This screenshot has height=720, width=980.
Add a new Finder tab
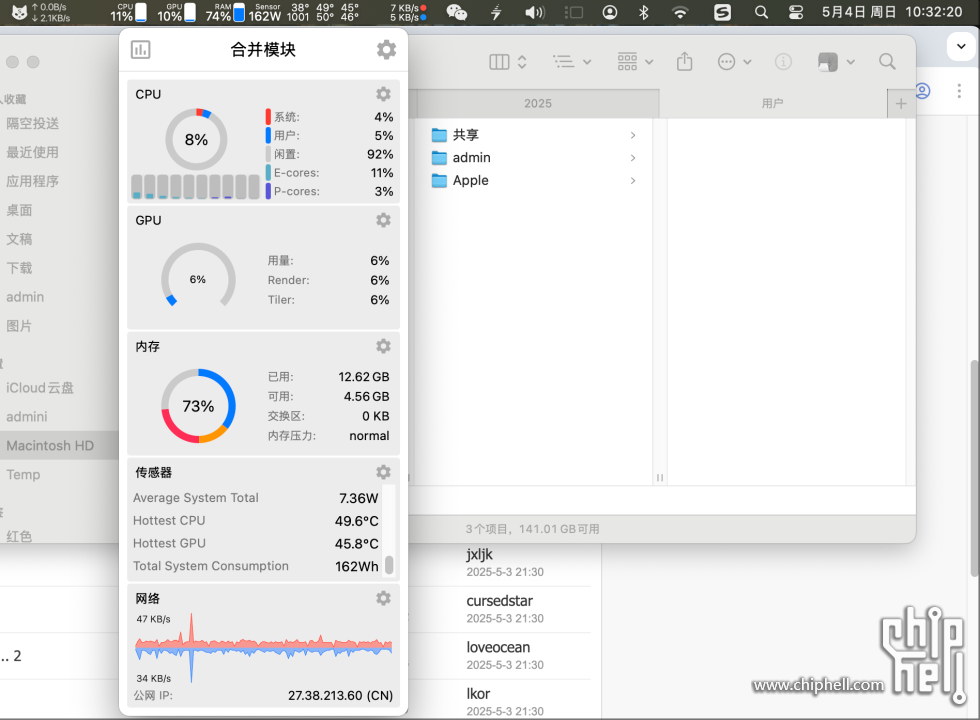tap(901, 104)
